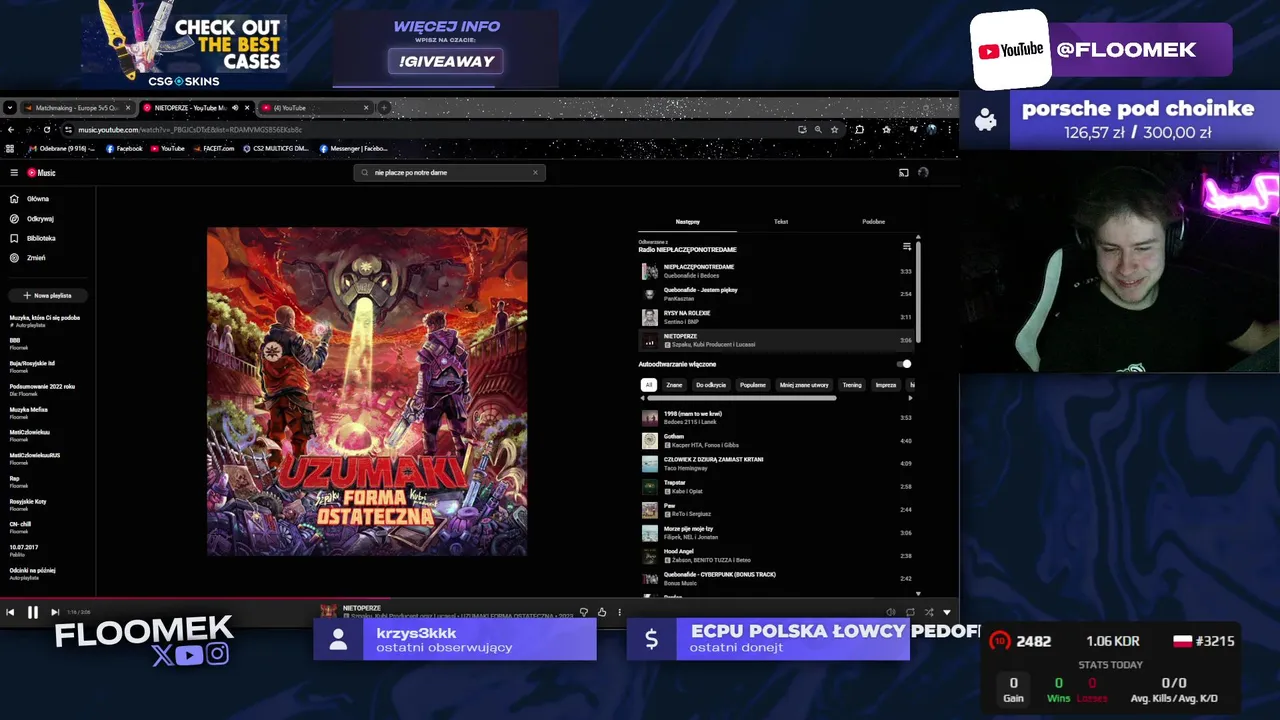Open the FACEIT.com bookmark
Viewport: 1280px width, 720px height.
point(213,149)
